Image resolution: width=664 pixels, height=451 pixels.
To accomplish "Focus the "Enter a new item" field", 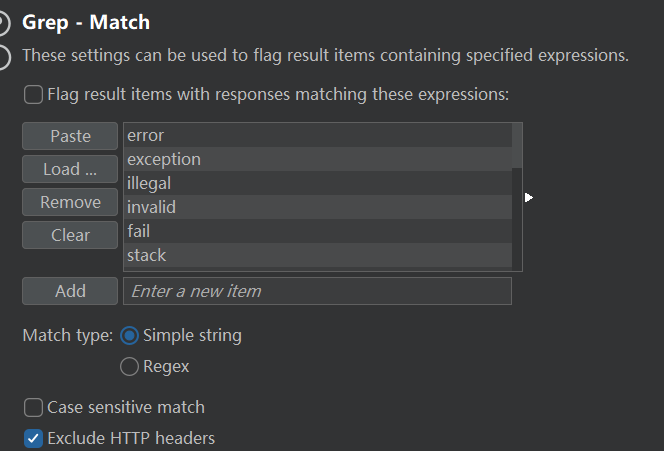I will (x=317, y=291).
